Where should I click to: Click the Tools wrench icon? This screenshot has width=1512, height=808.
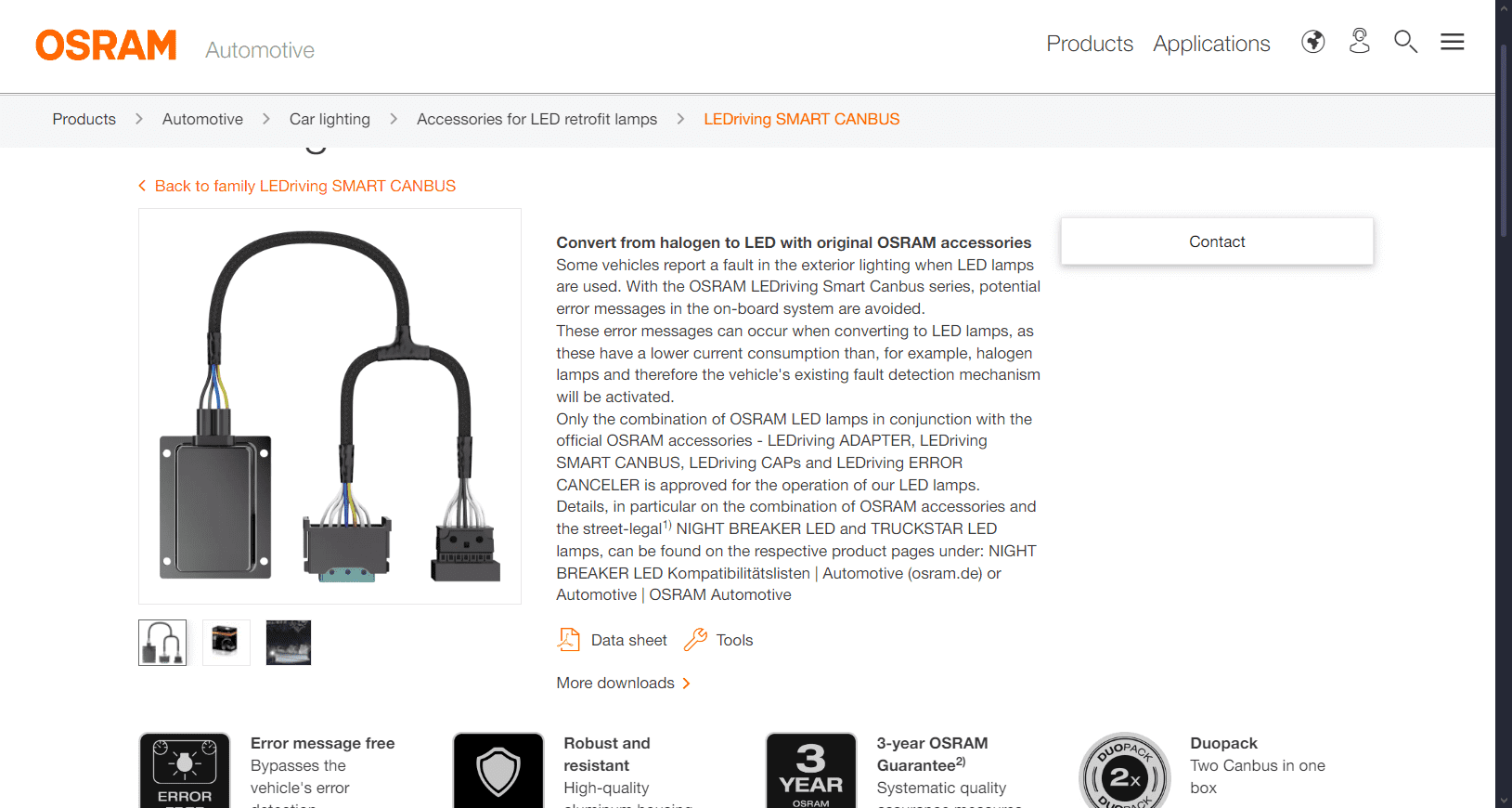point(695,640)
